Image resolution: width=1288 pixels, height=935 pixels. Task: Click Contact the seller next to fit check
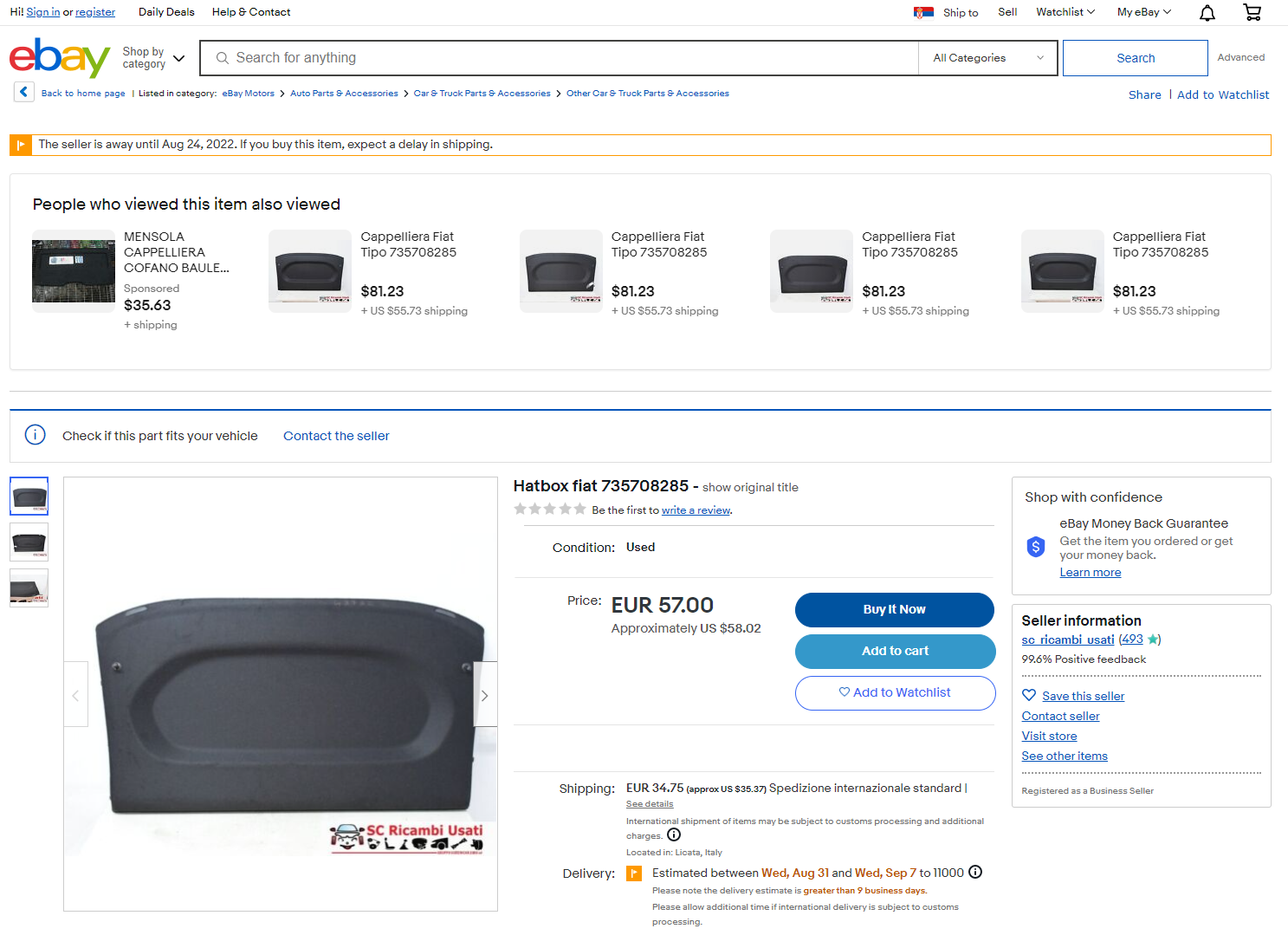pos(336,436)
